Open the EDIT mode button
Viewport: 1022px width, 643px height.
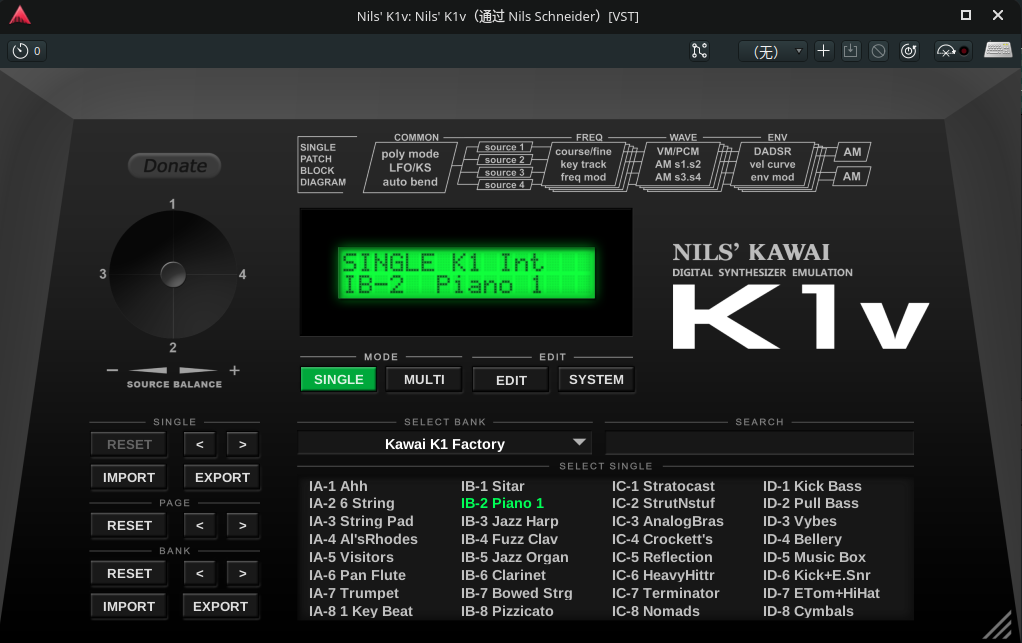(510, 380)
